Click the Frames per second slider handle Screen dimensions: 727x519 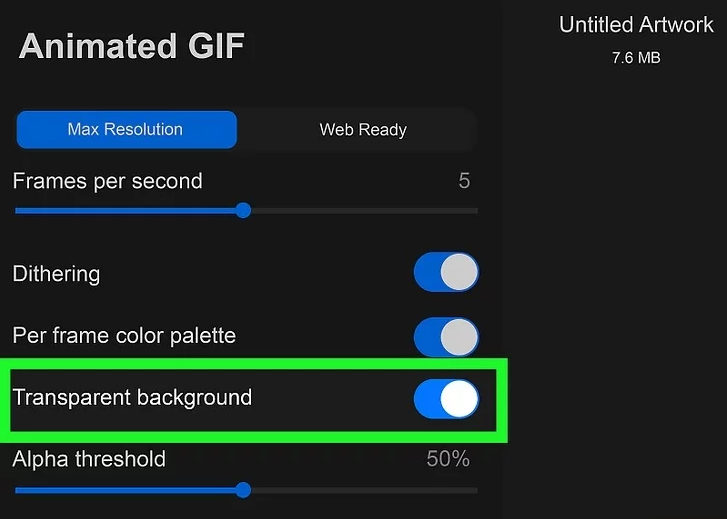243,211
